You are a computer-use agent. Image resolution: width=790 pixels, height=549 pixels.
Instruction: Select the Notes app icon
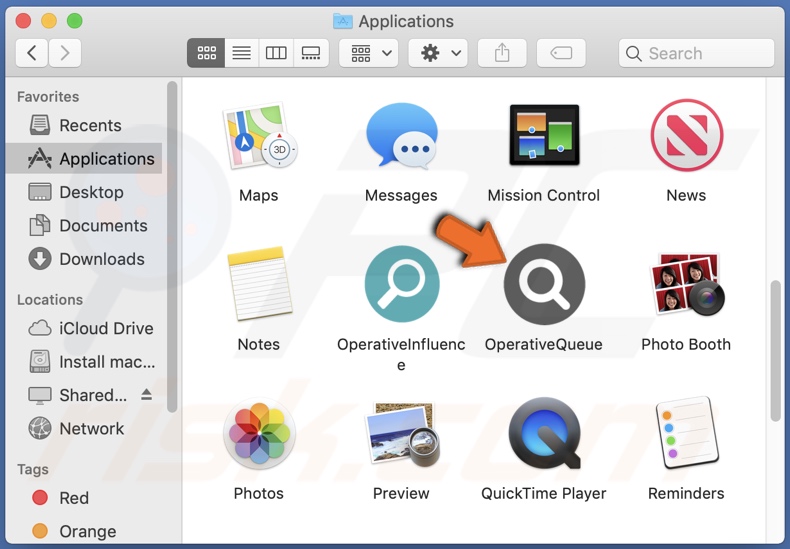click(259, 284)
